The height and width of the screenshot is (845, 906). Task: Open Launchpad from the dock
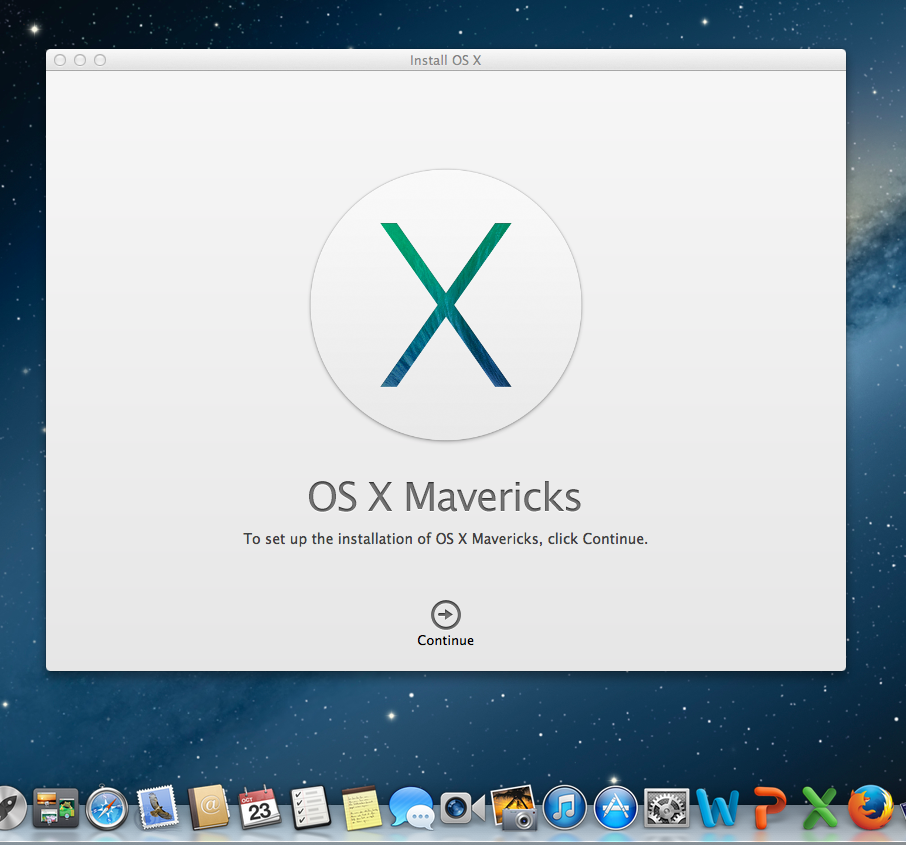(12, 807)
